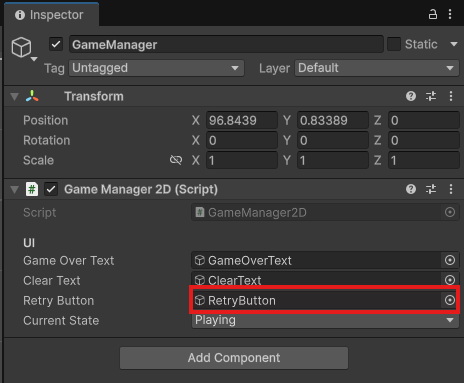
Task: Open object picker for Clear Text
Action: click(x=450, y=279)
